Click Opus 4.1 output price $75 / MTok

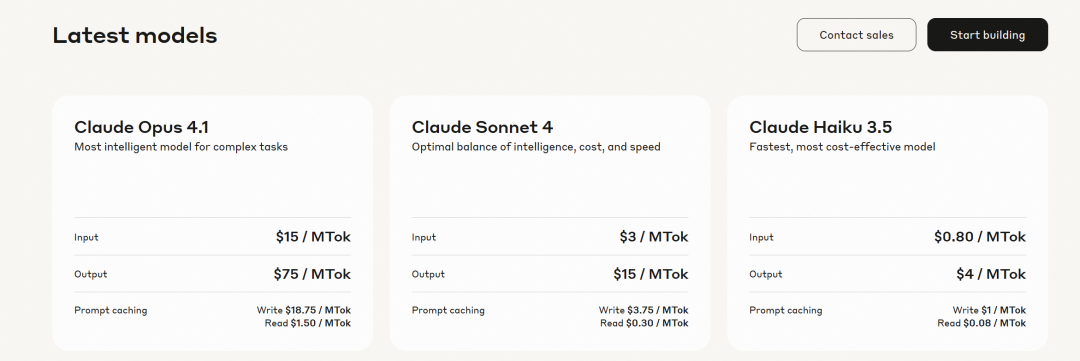click(x=312, y=274)
